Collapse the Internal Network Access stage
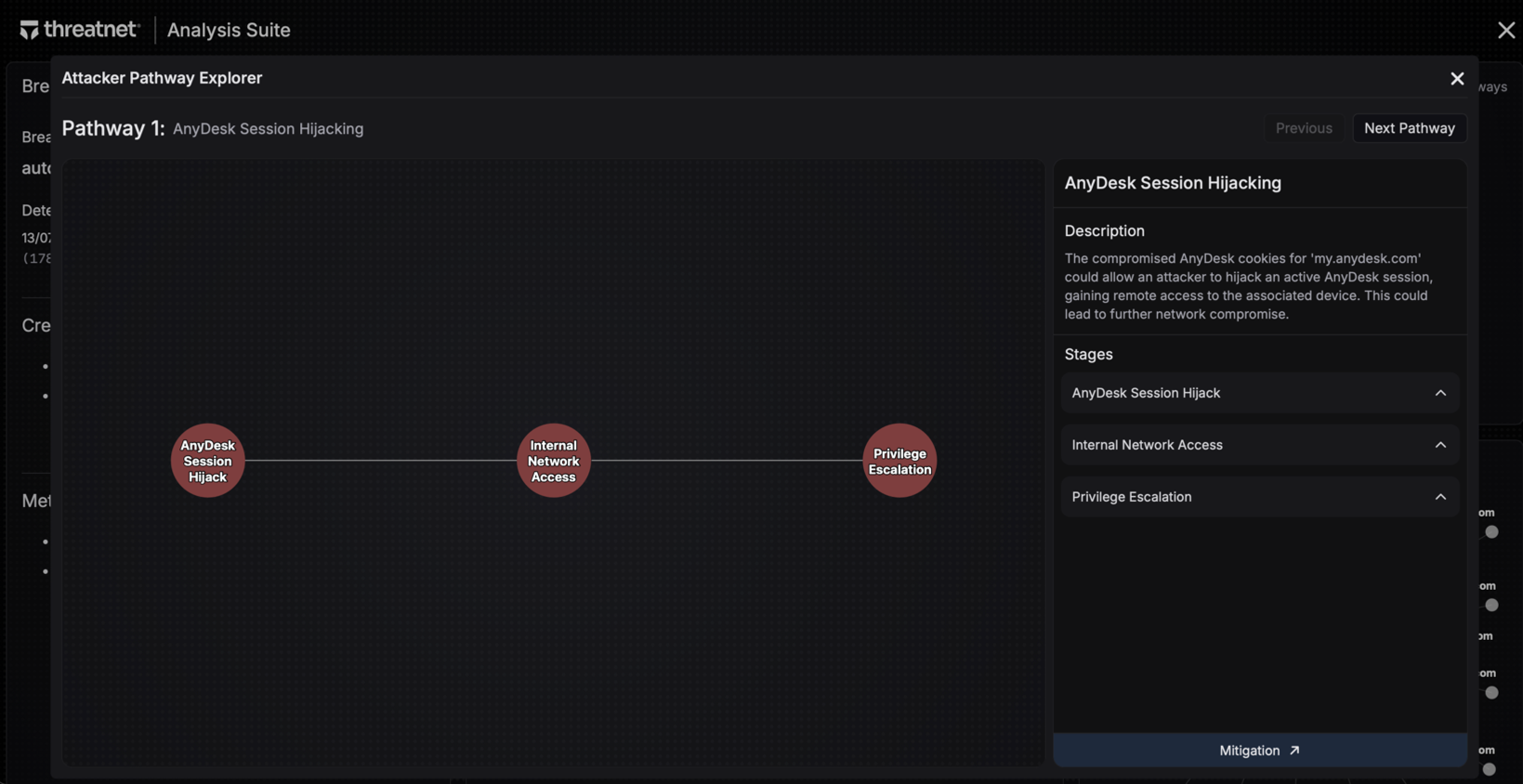Screen dimensions: 1523x784 (1260, 445)
